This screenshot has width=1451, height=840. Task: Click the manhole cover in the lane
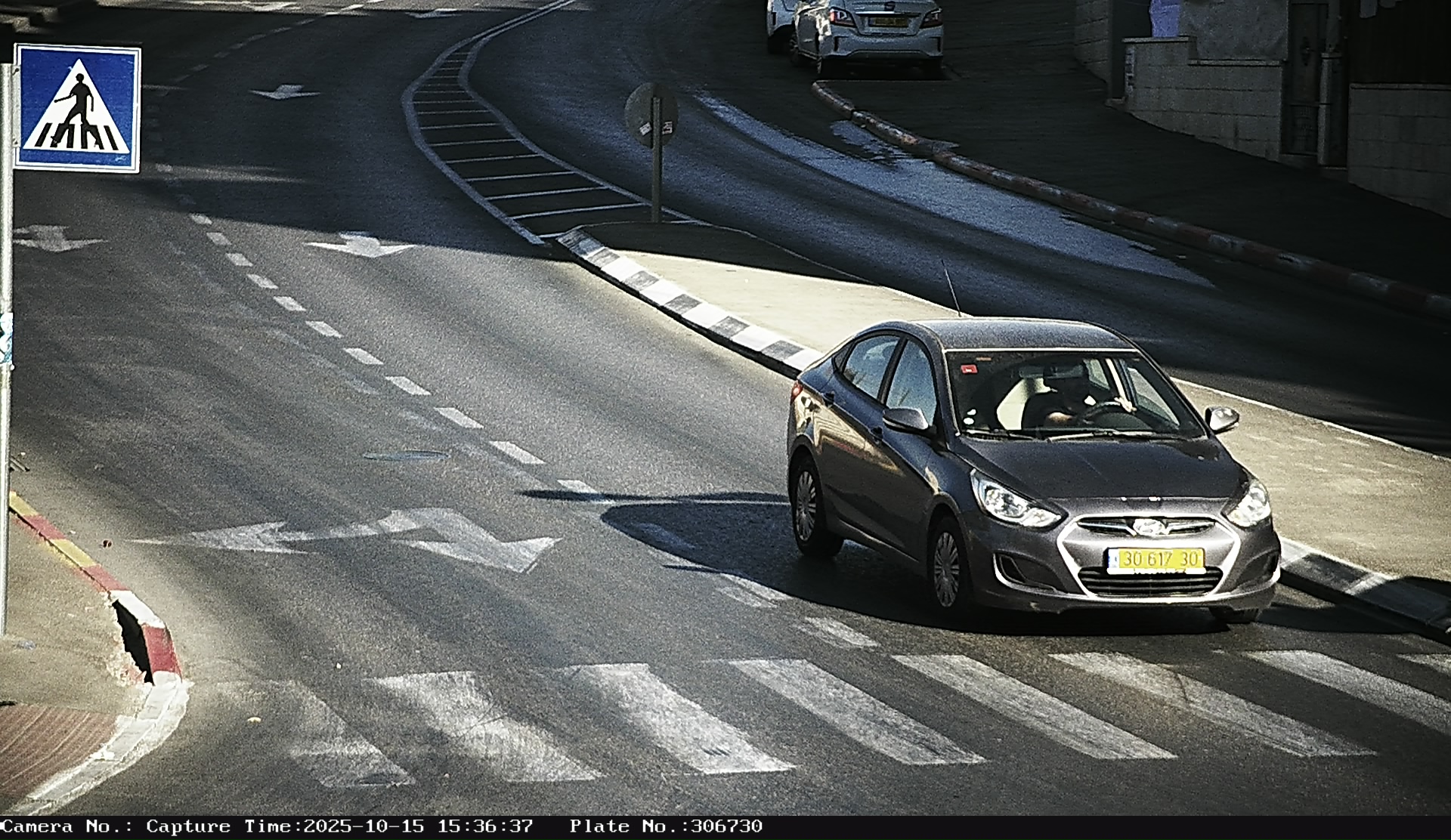405,456
